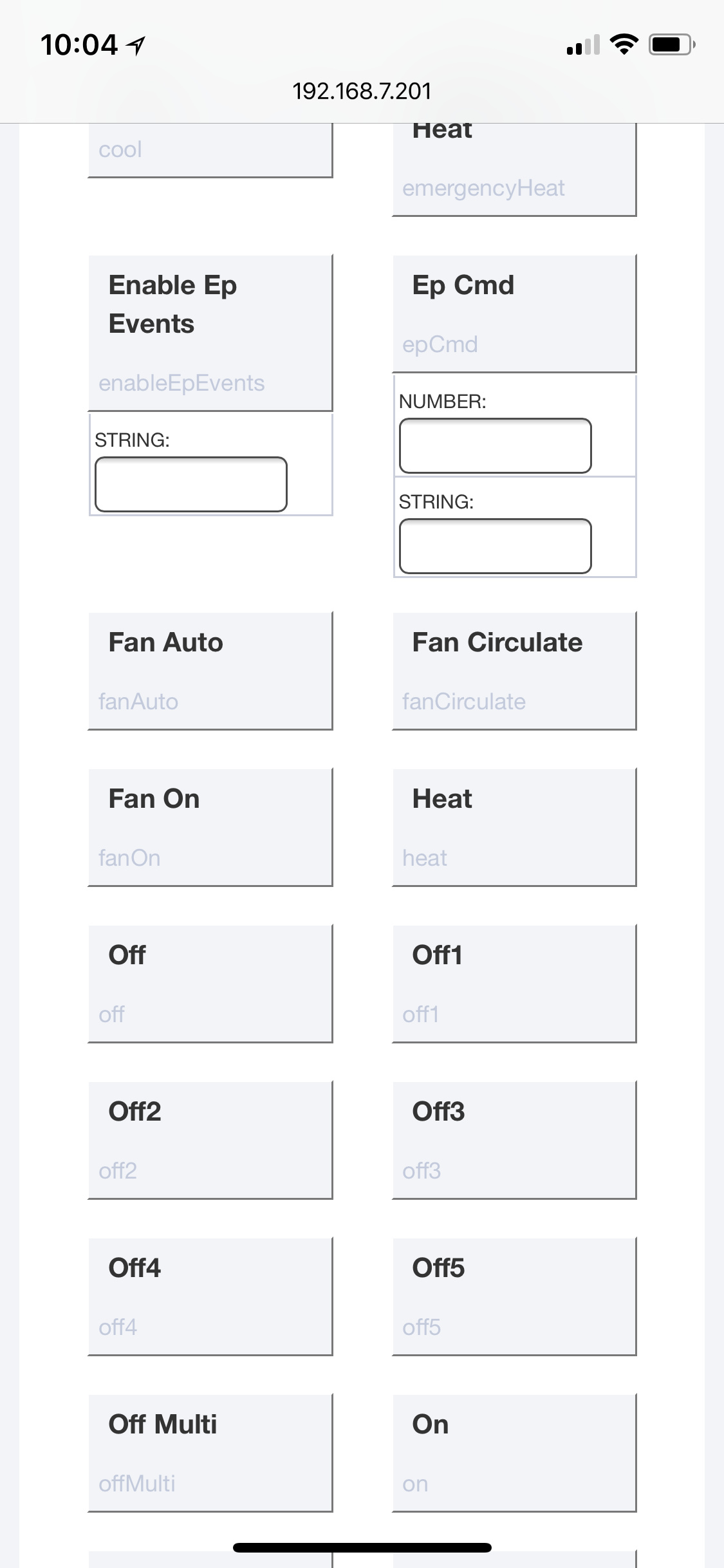
Task: Tap the On command tile
Action: click(x=514, y=1452)
